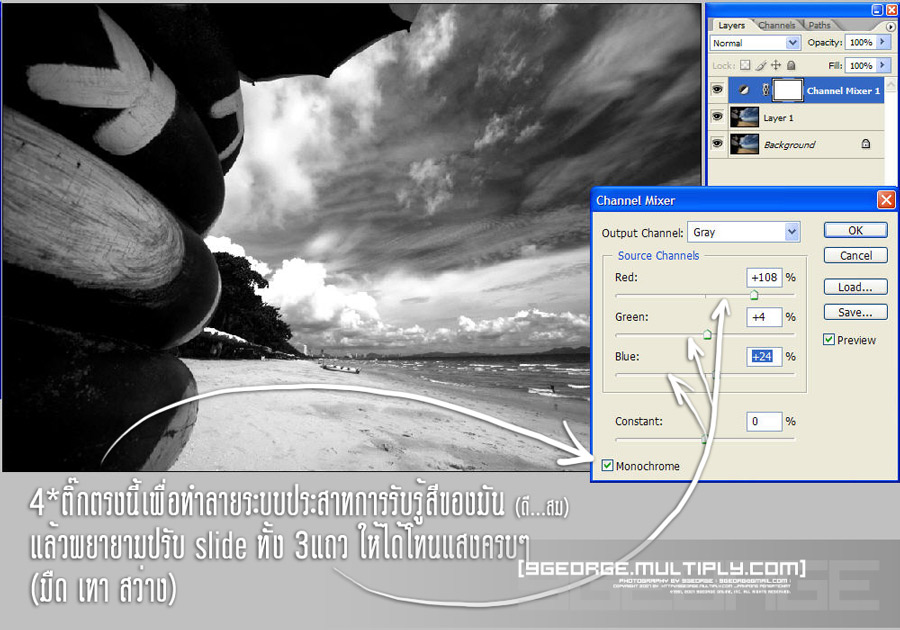The height and width of the screenshot is (630, 900).
Task: Uncheck the Monochrome checkbox
Action: 608,466
